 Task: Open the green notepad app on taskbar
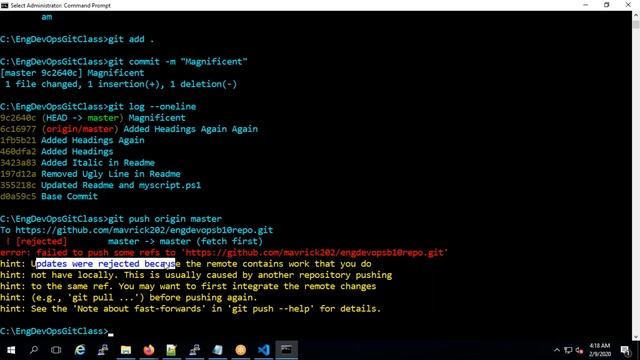171,350
